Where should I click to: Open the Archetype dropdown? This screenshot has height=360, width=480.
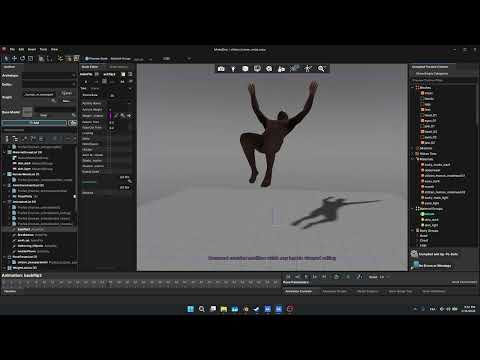coord(49,76)
